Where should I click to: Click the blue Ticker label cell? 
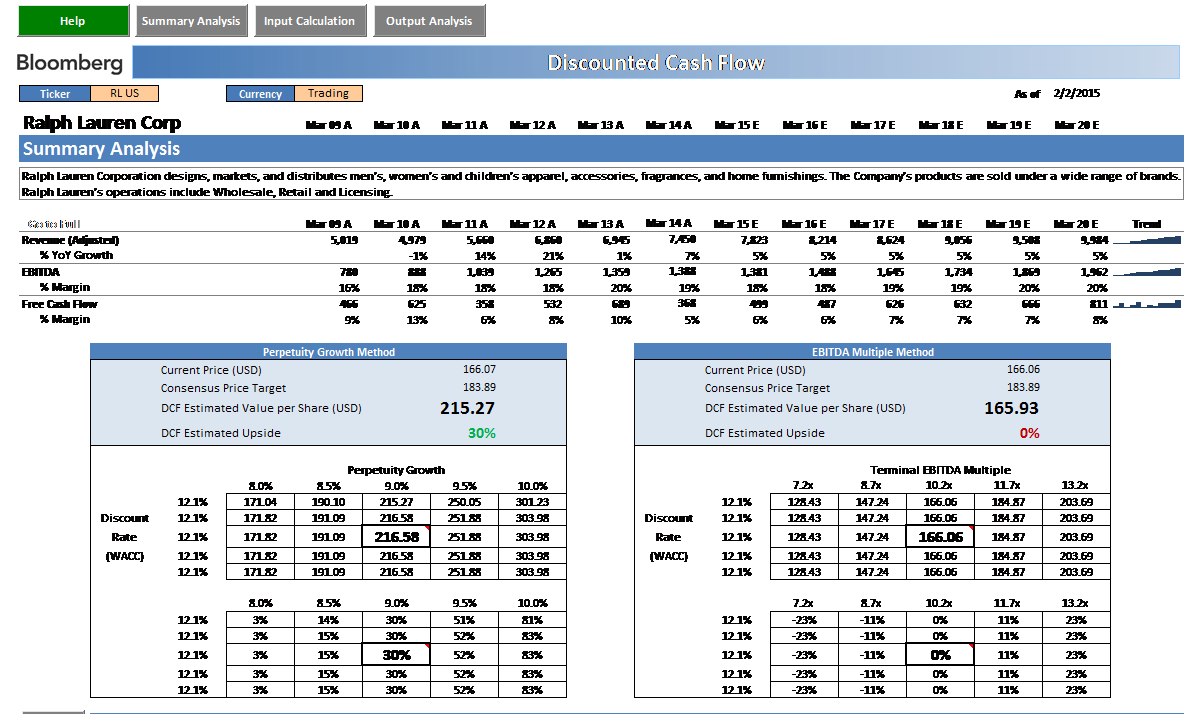click(x=55, y=93)
